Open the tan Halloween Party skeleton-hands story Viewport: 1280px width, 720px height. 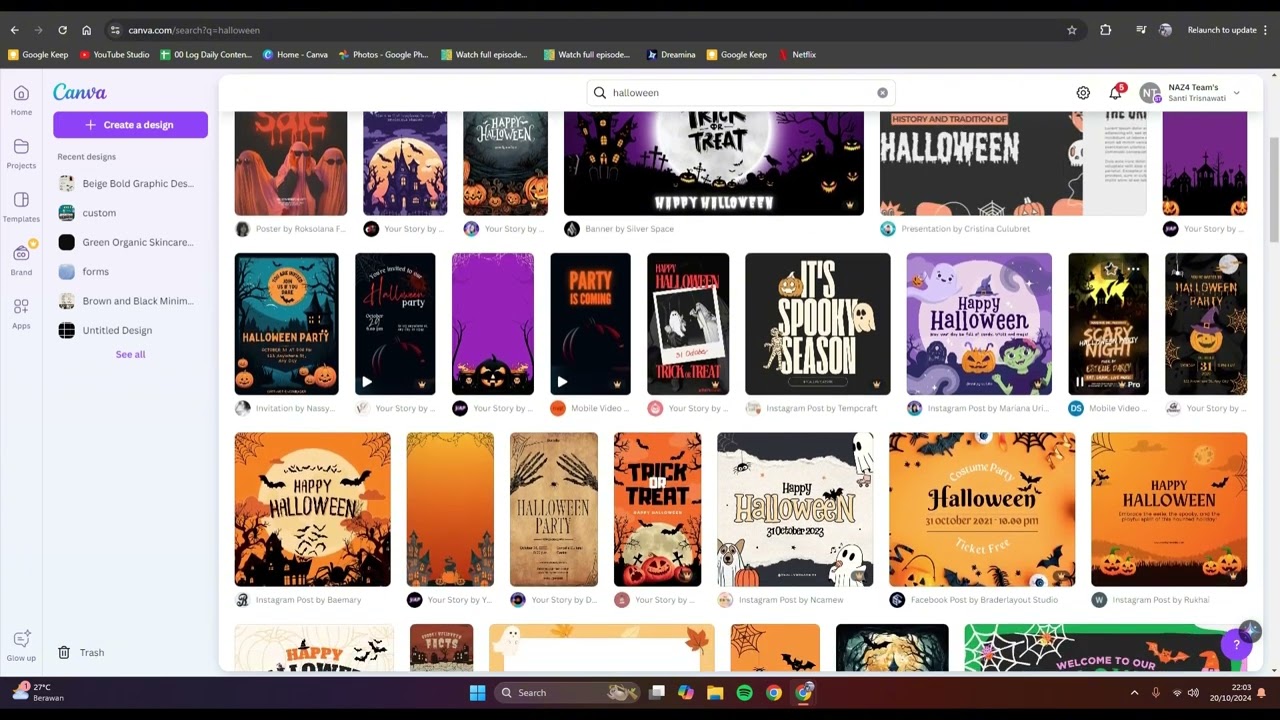pos(554,510)
